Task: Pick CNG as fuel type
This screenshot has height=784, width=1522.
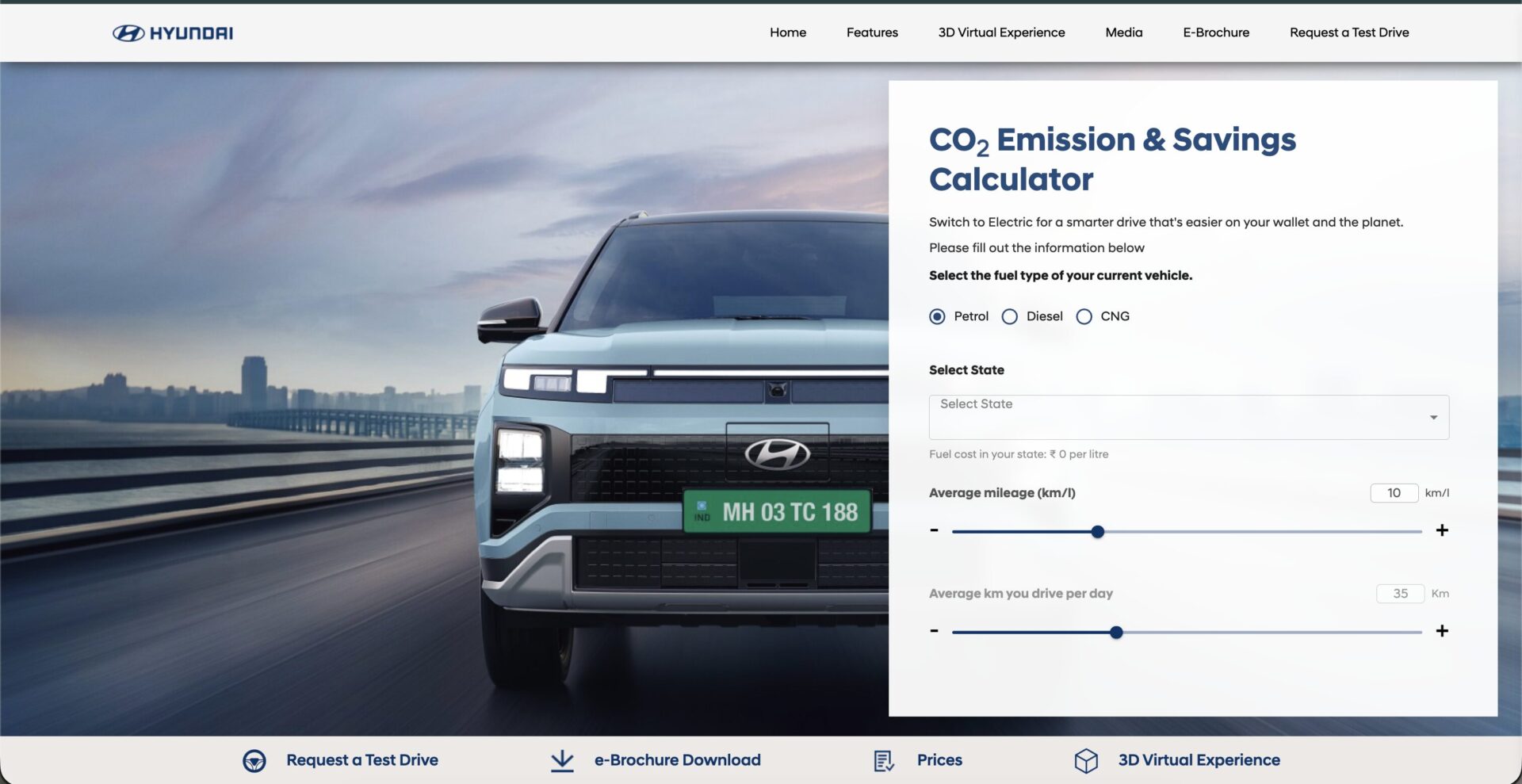Action: click(1084, 316)
